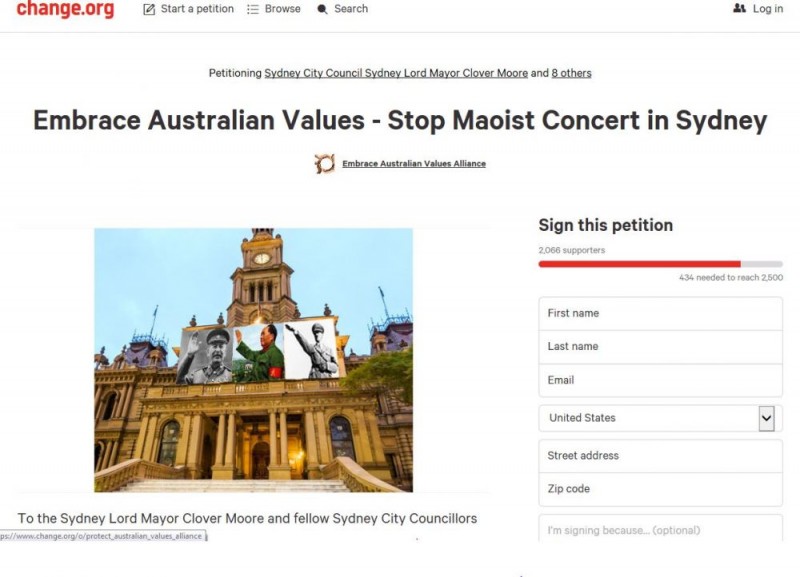This screenshot has height=577, width=800.
Task: Click the Browse list icon
Action: (x=253, y=9)
